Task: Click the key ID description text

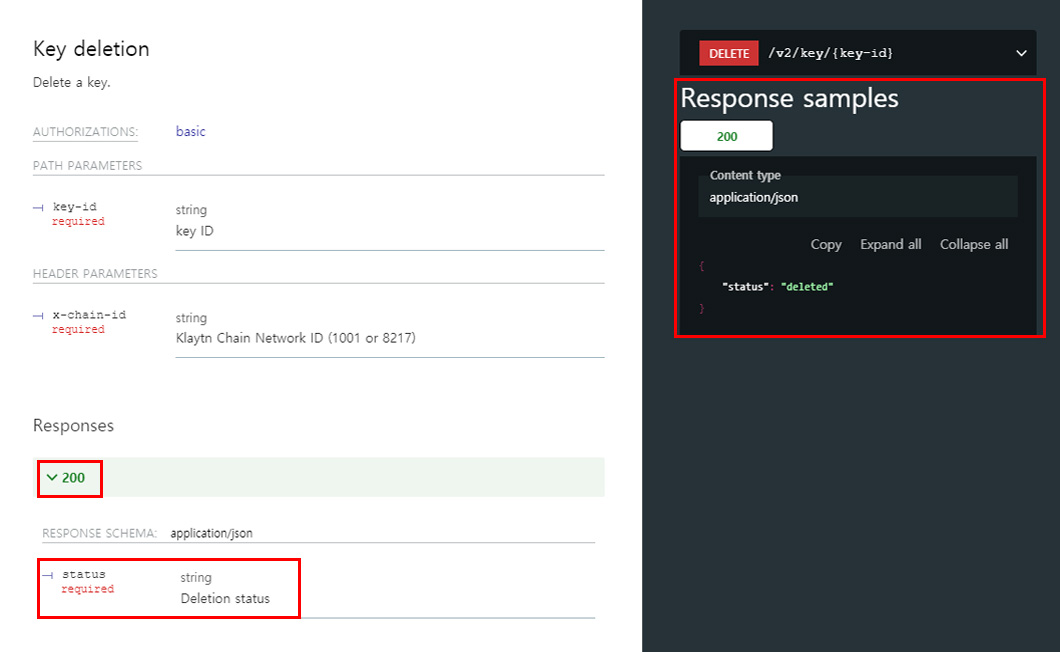Action: (195, 231)
